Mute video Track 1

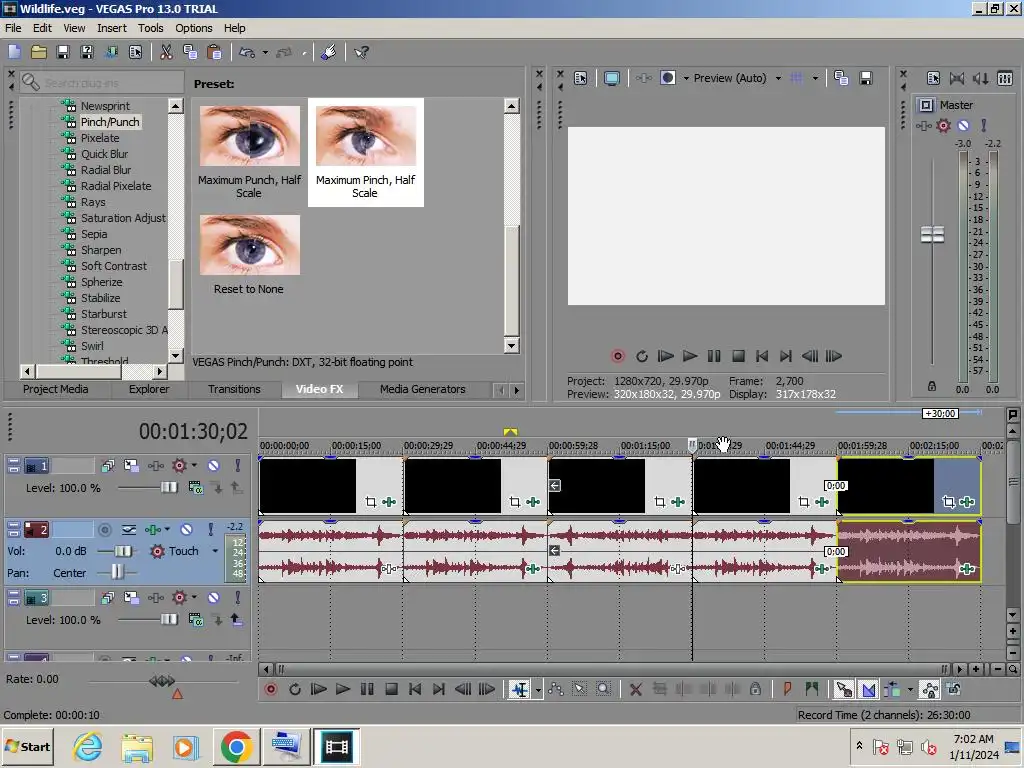[x=214, y=466]
